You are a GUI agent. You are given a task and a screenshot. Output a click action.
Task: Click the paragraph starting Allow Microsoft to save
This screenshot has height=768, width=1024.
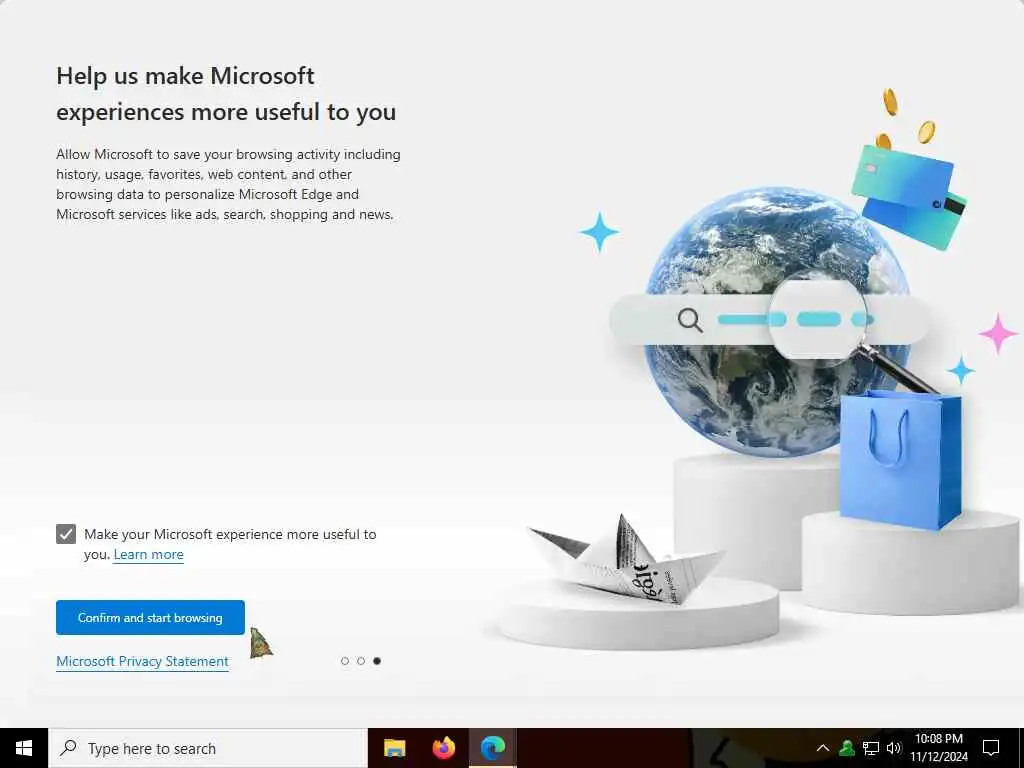point(228,184)
